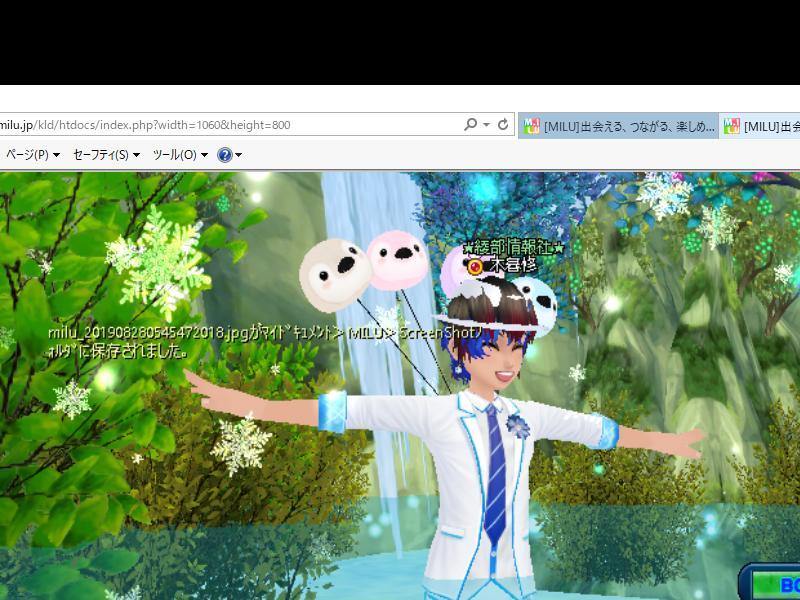
Task: Open the ツール(O) menu
Action: [x=179, y=155]
